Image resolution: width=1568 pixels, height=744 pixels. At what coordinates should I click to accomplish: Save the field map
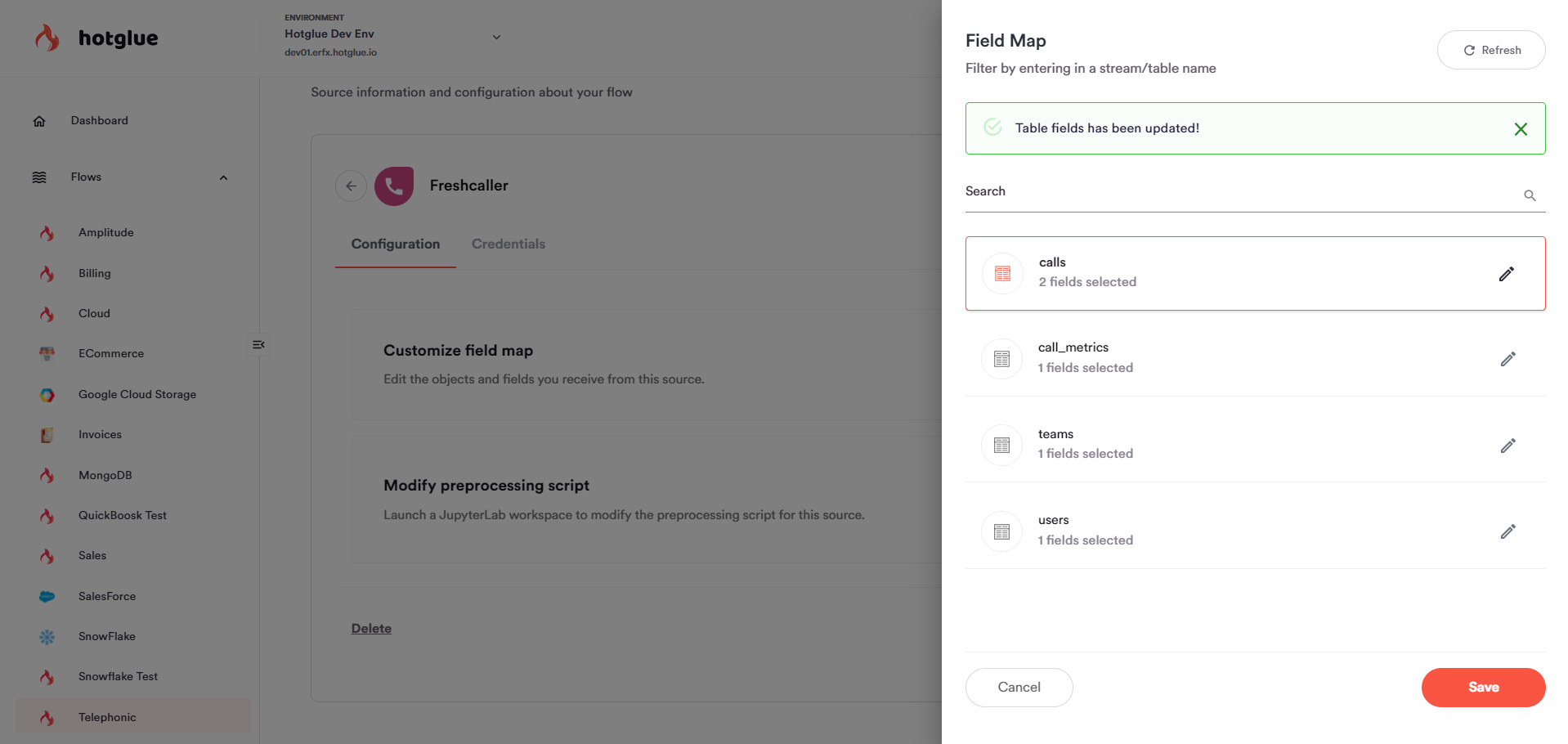point(1483,688)
